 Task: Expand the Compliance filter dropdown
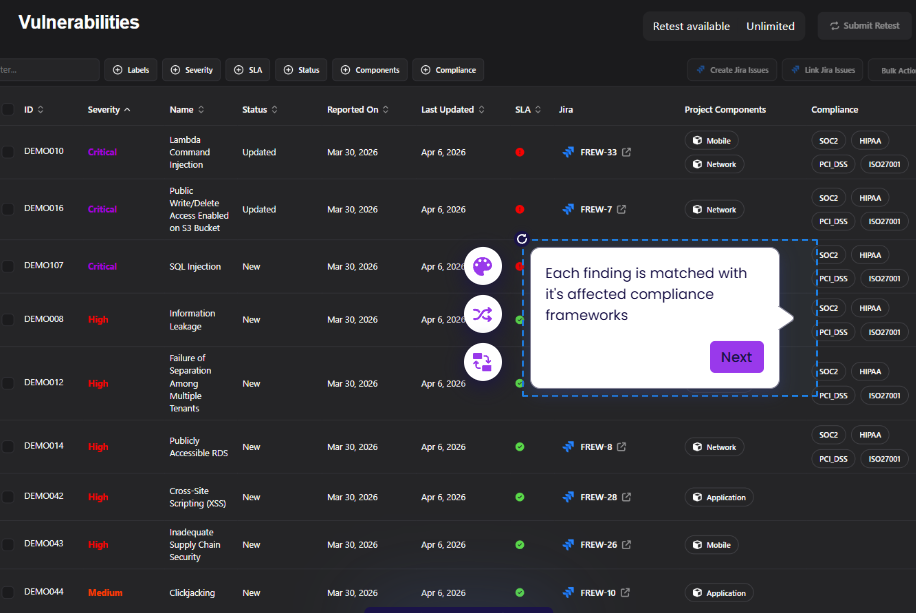point(447,70)
